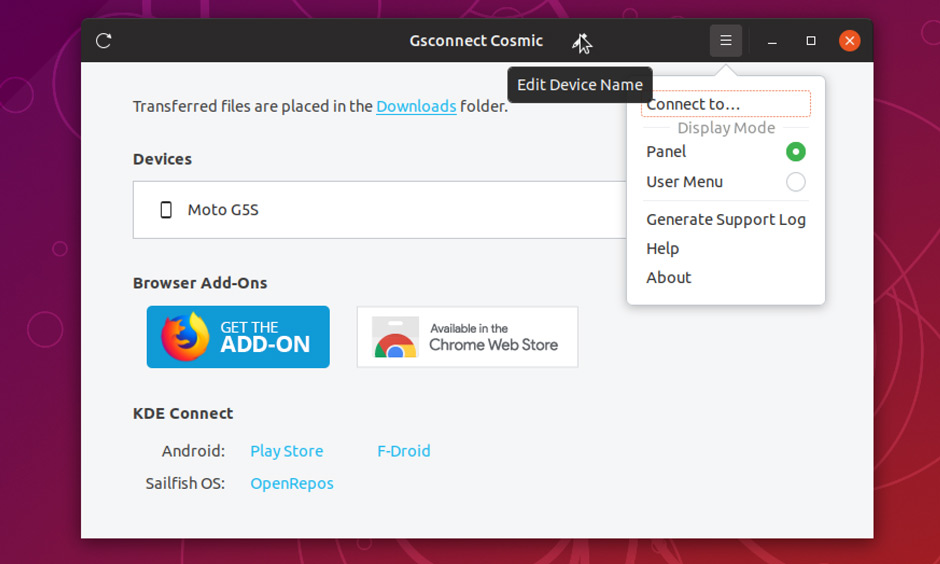Open the F-Droid link
Viewport: 940px width, 564px height.
(403, 451)
